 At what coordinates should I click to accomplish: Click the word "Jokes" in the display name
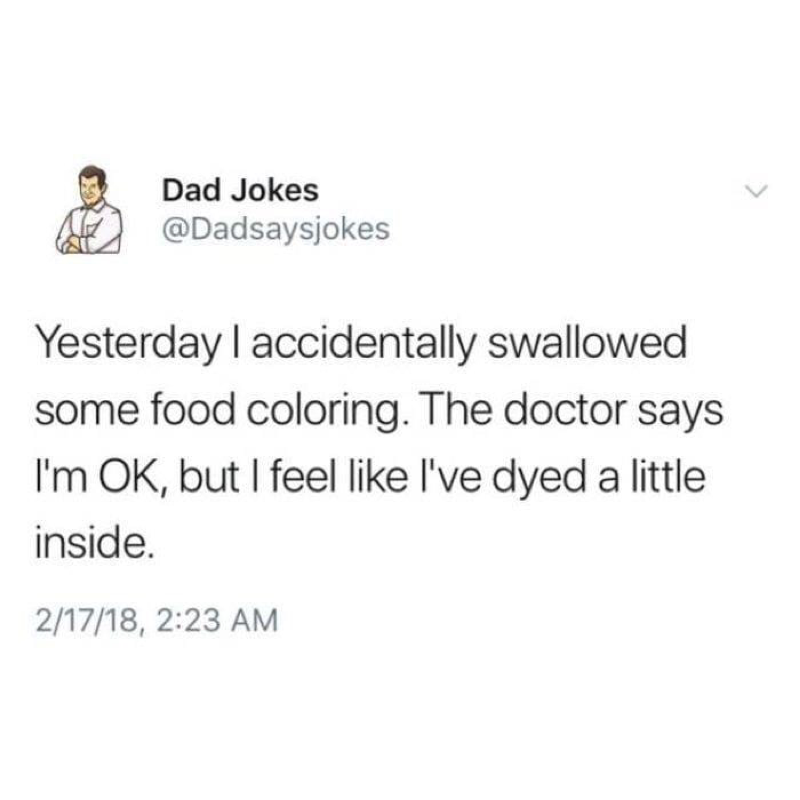[x=276, y=191]
